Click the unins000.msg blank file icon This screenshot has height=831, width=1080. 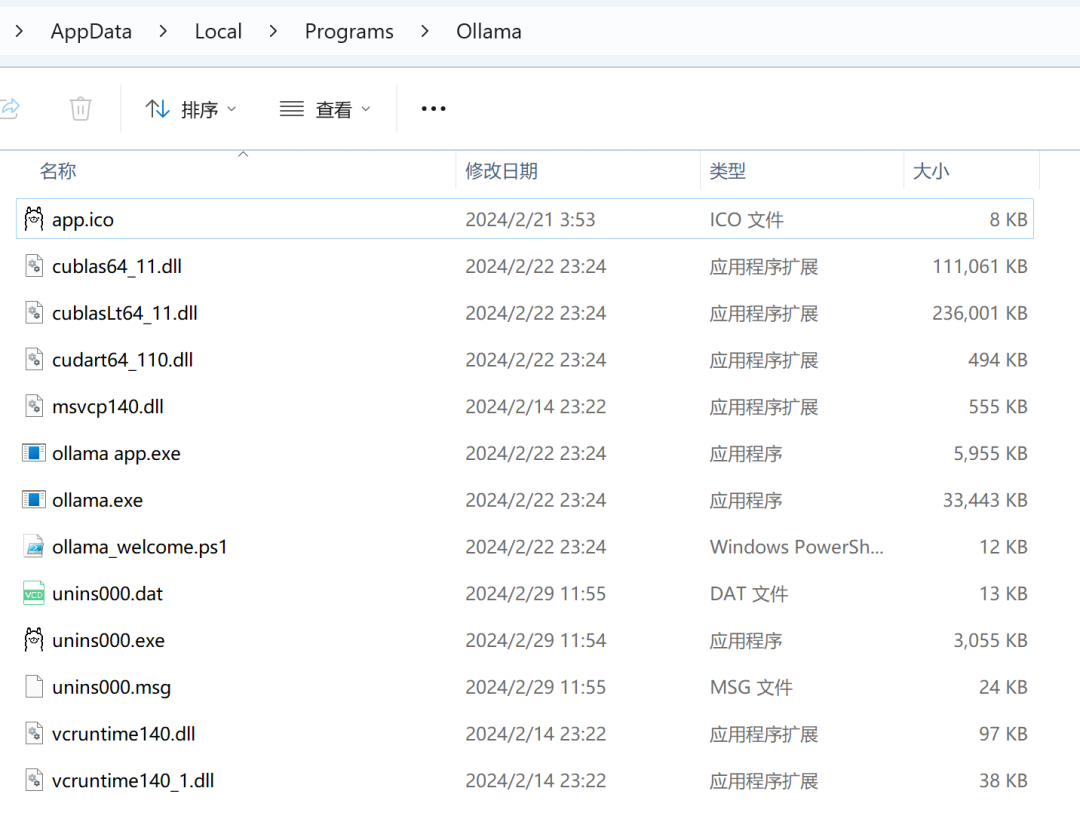(34, 687)
